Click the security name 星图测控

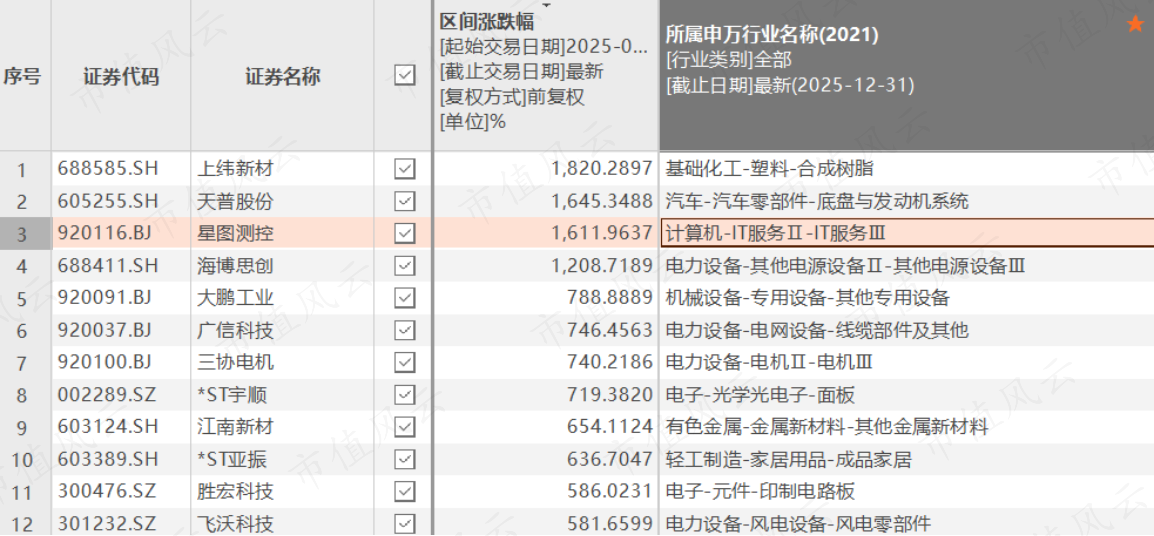(x=236, y=233)
